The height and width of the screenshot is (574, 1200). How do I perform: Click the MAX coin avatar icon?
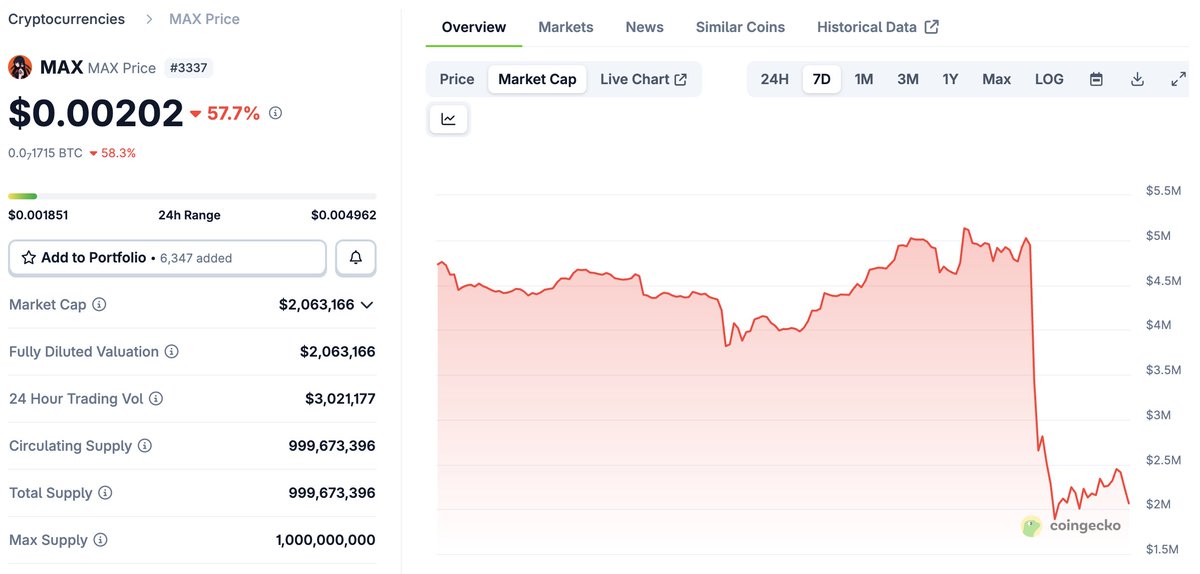20,68
